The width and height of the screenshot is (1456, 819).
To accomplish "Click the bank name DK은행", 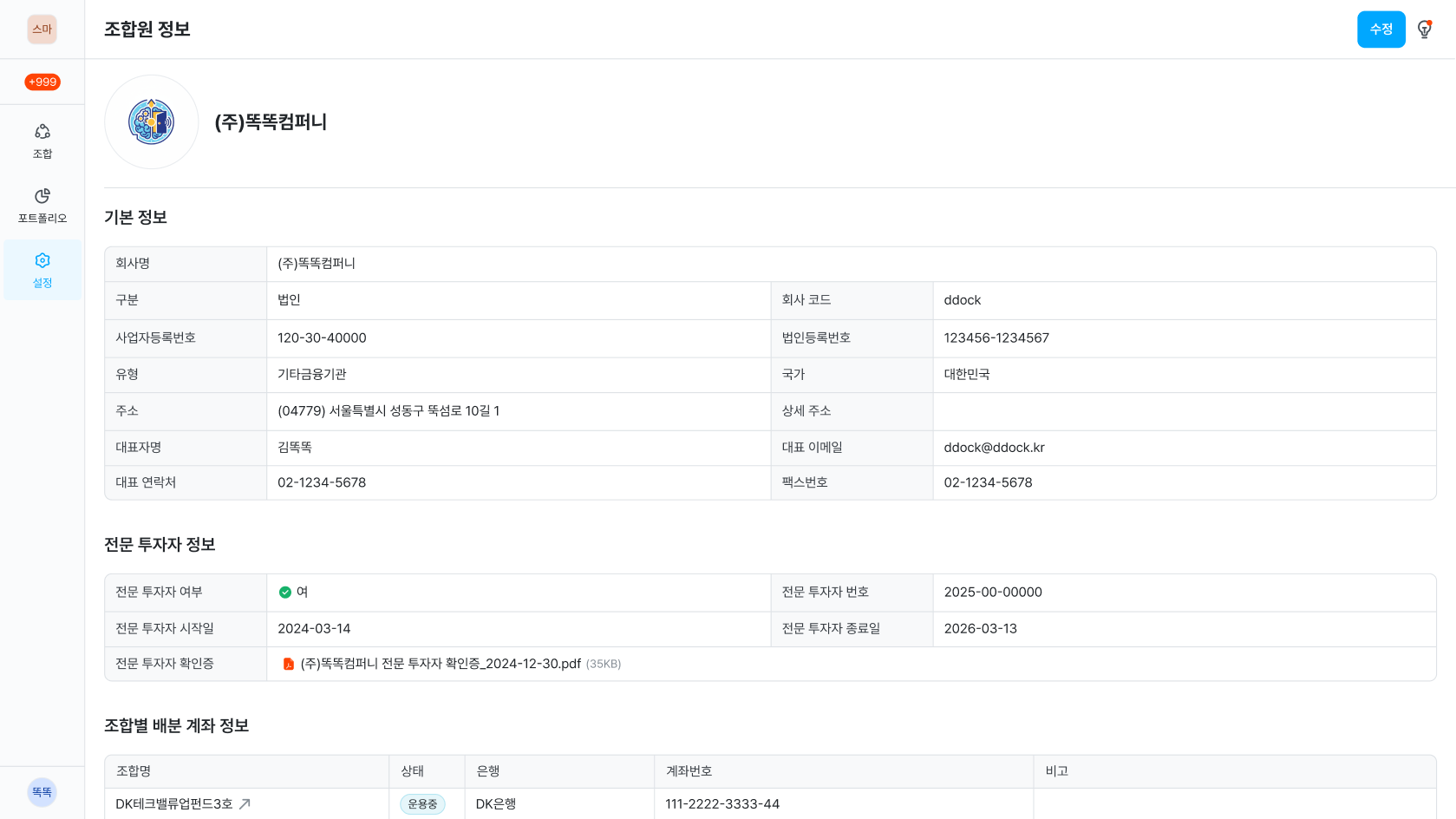I will pyautogui.click(x=496, y=804).
